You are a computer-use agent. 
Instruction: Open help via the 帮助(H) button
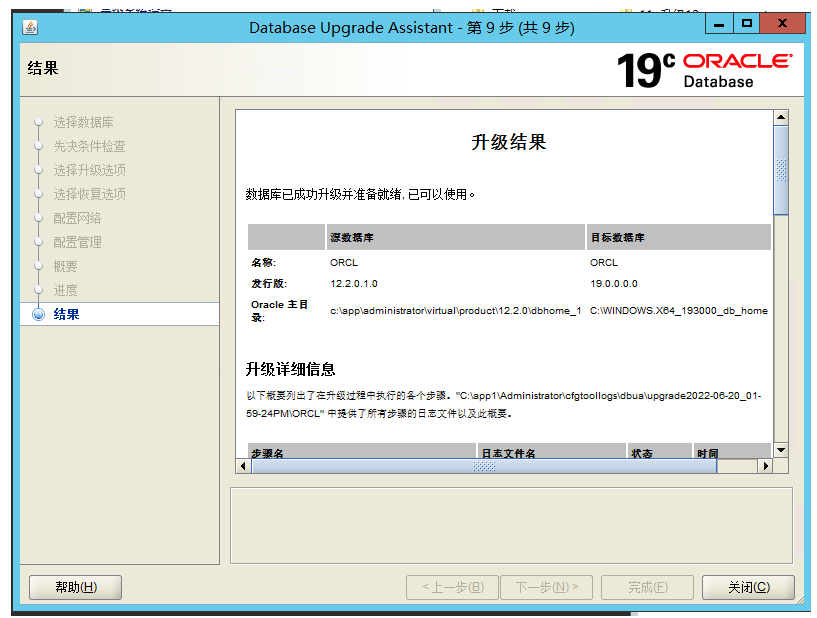(x=74, y=587)
